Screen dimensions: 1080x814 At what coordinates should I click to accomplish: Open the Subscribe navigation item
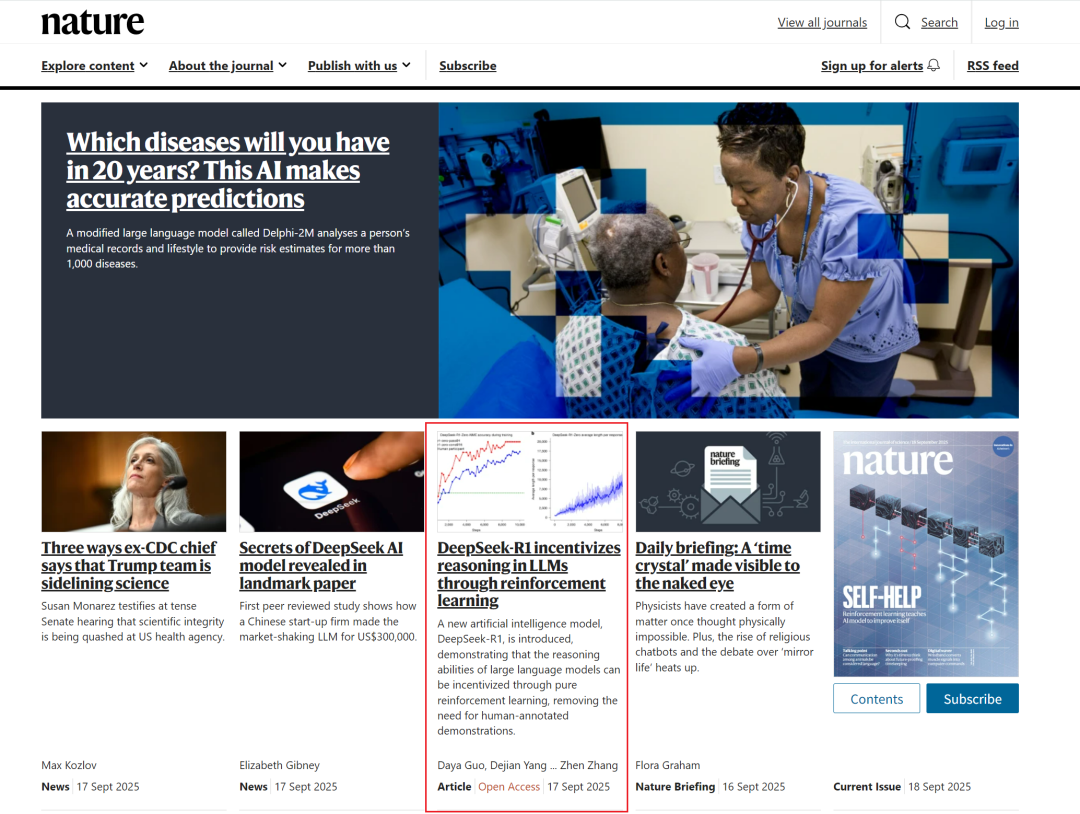[x=467, y=66]
